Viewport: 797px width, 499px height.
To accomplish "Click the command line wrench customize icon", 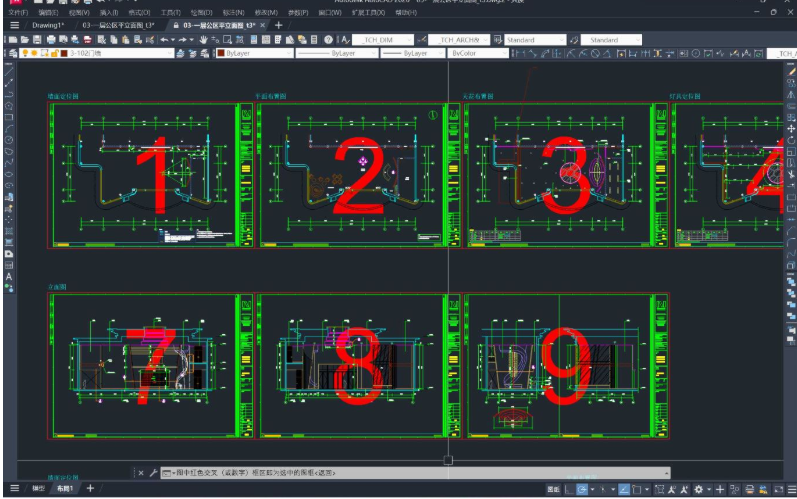I will [x=153, y=473].
